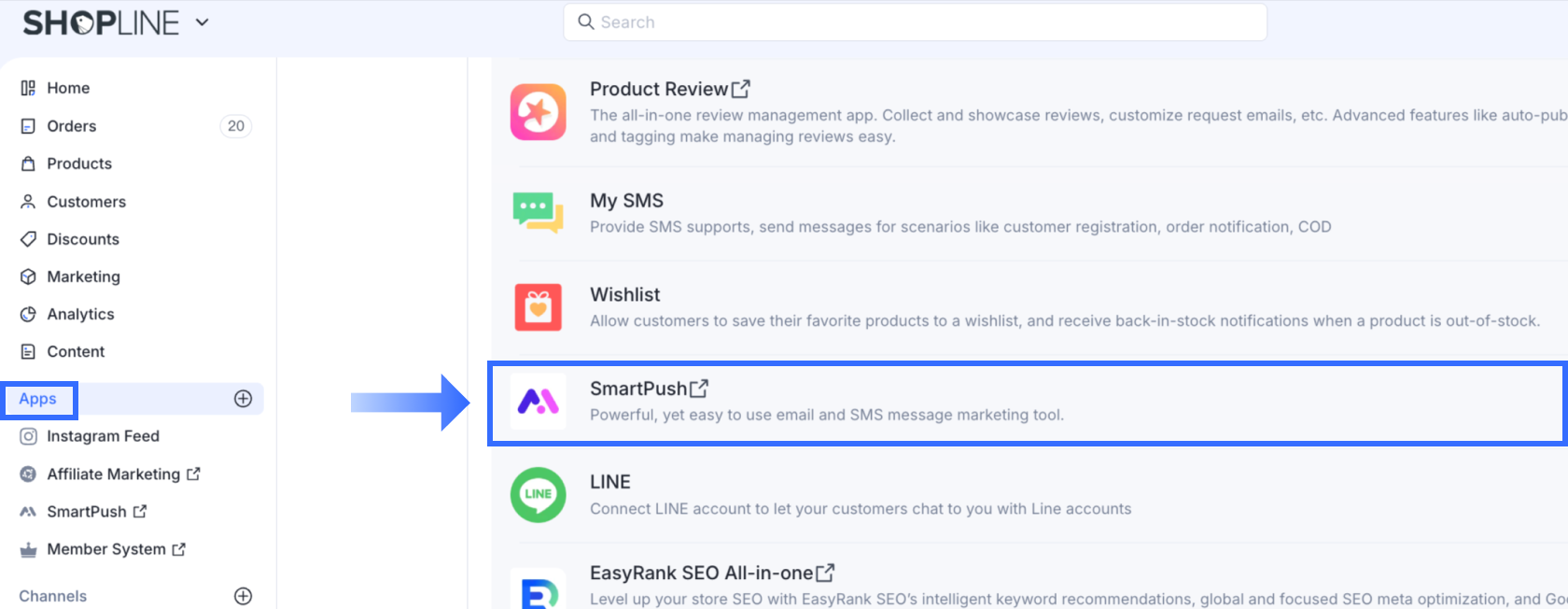This screenshot has height=609, width=1568.
Task: Navigate to Discounts in the sidebar
Action: click(83, 239)
